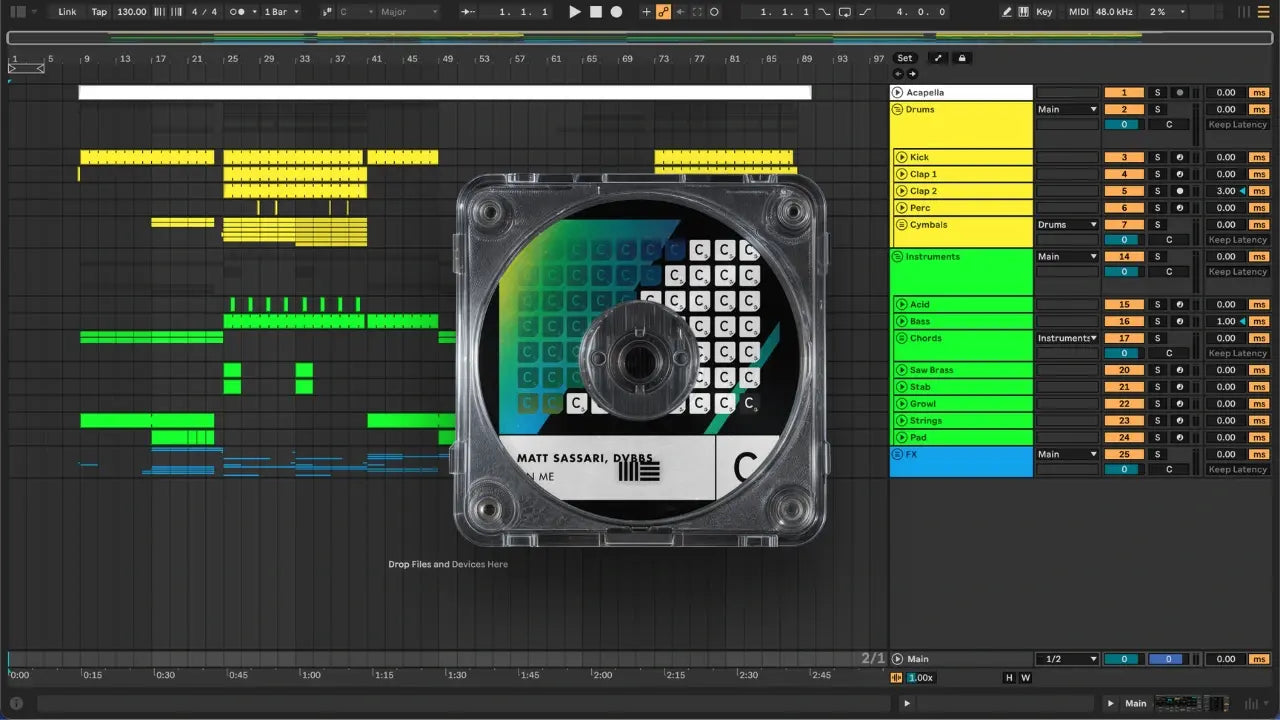This screenshot has height=720, width=1280.
Task: Arm the Clap 2 track for recording
Action: pyautogui.click(x=1180, y=191)
